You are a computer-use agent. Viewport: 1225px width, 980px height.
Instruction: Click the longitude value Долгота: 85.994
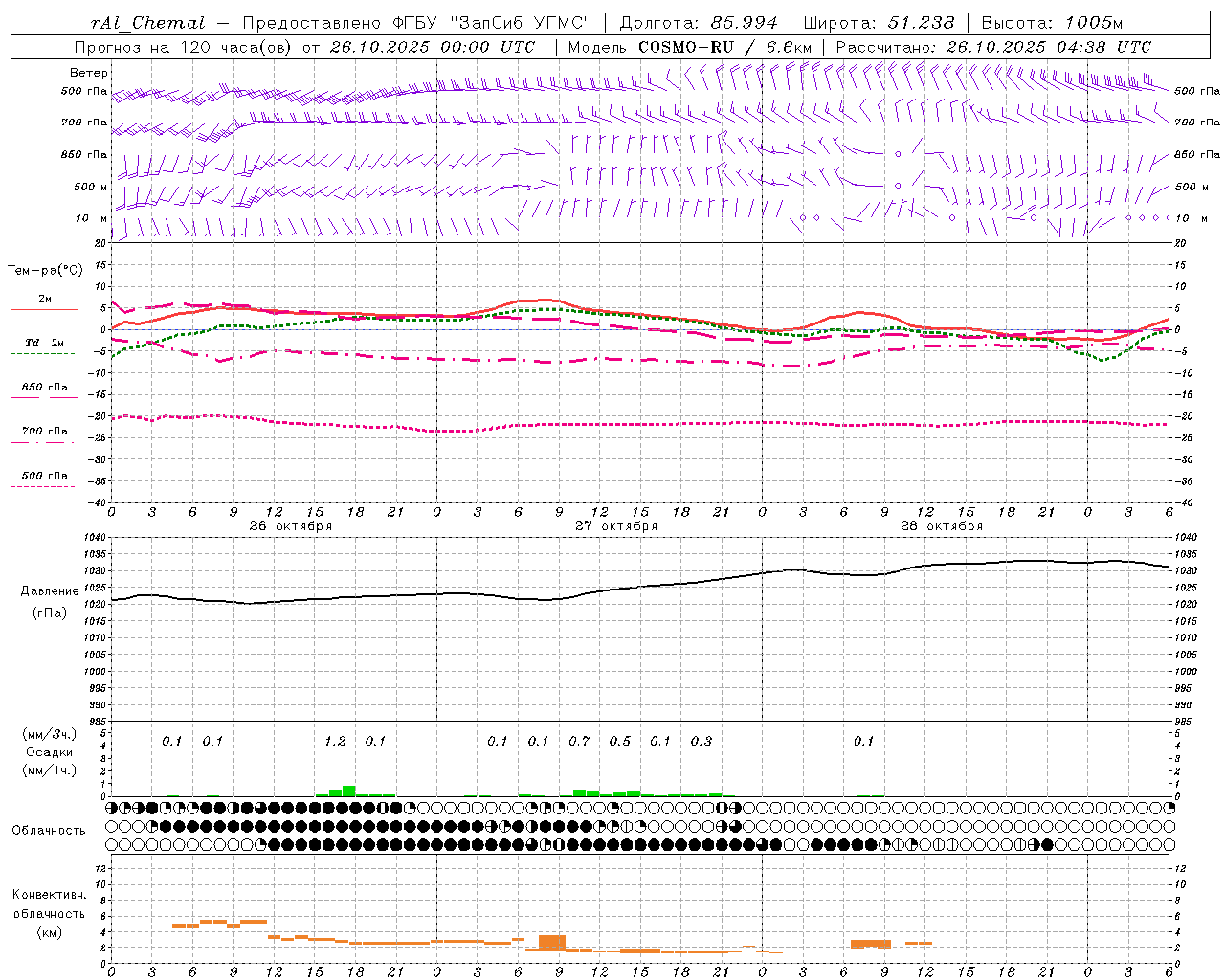coord(700,23)
